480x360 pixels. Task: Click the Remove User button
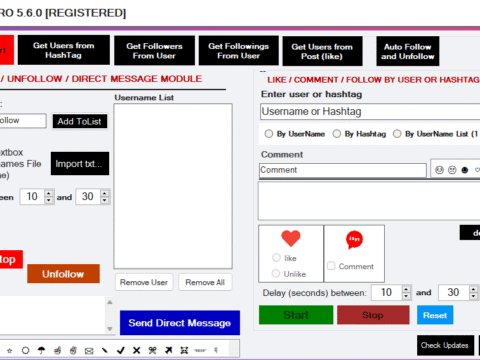click(x=144, y=282)
